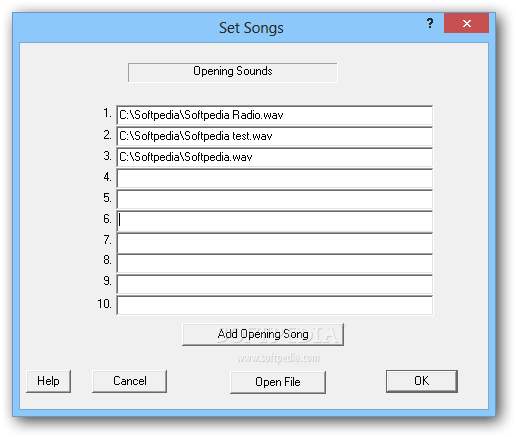Screen dimensions: 516x437
Task: Focus the empty song slot 8 field
Action: point(274,264)
